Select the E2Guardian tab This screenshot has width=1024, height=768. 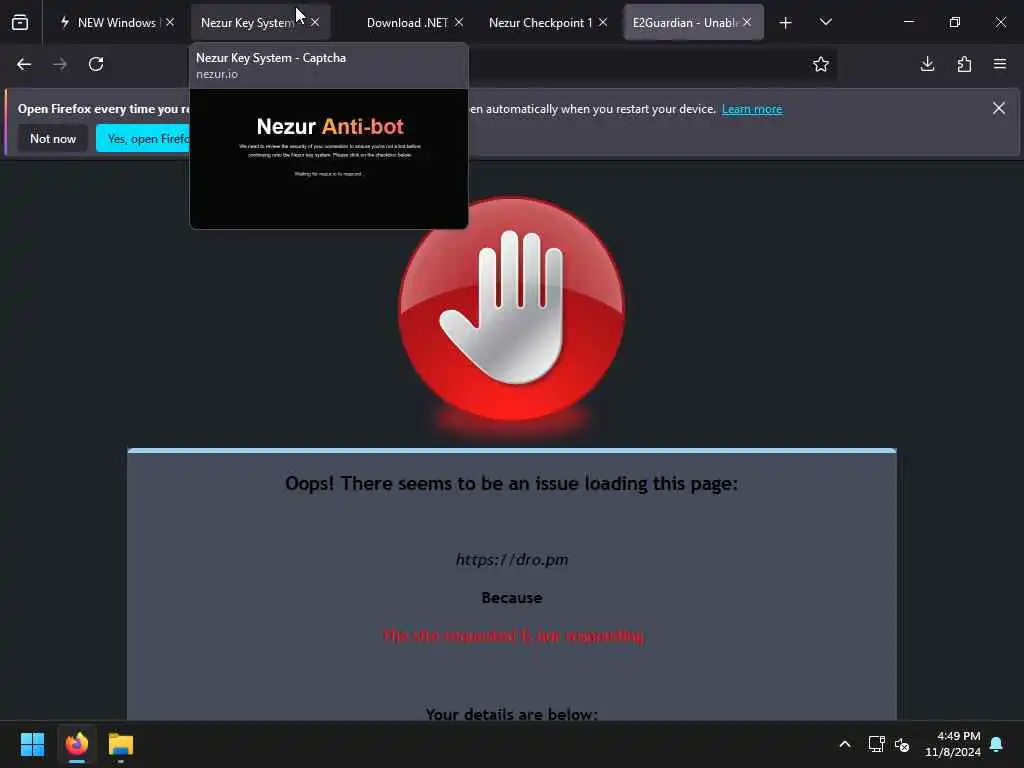pyautogui.click(x=694, y=22)
